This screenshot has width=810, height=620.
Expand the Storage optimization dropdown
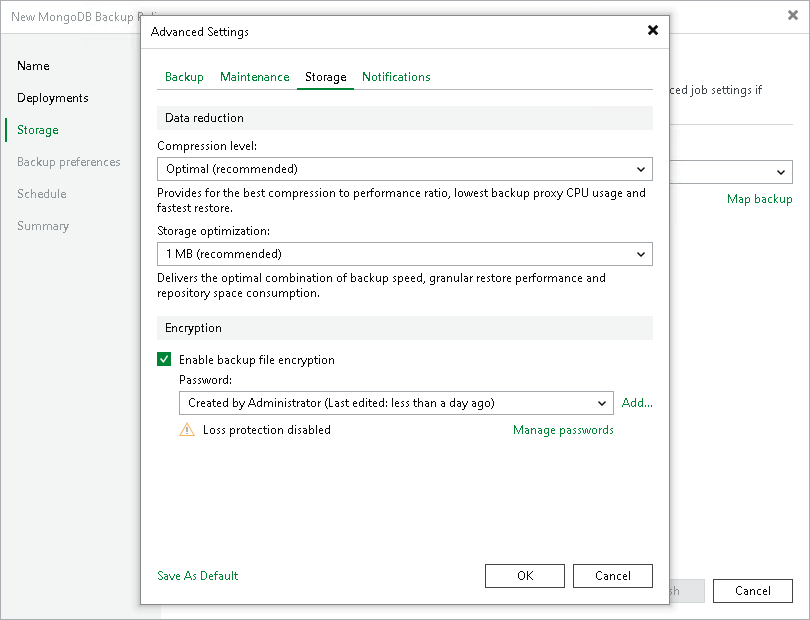pos(404,254)
